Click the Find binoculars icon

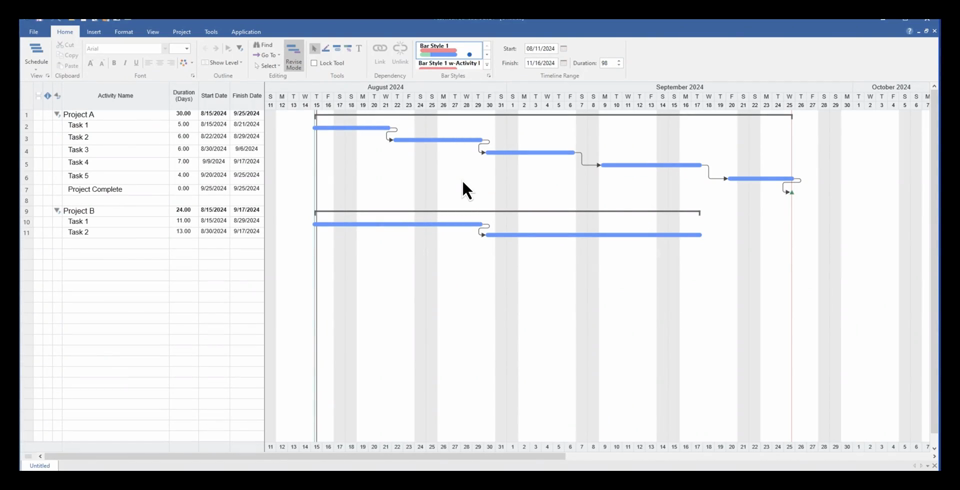pyautogui.click(x=257, y=45)
